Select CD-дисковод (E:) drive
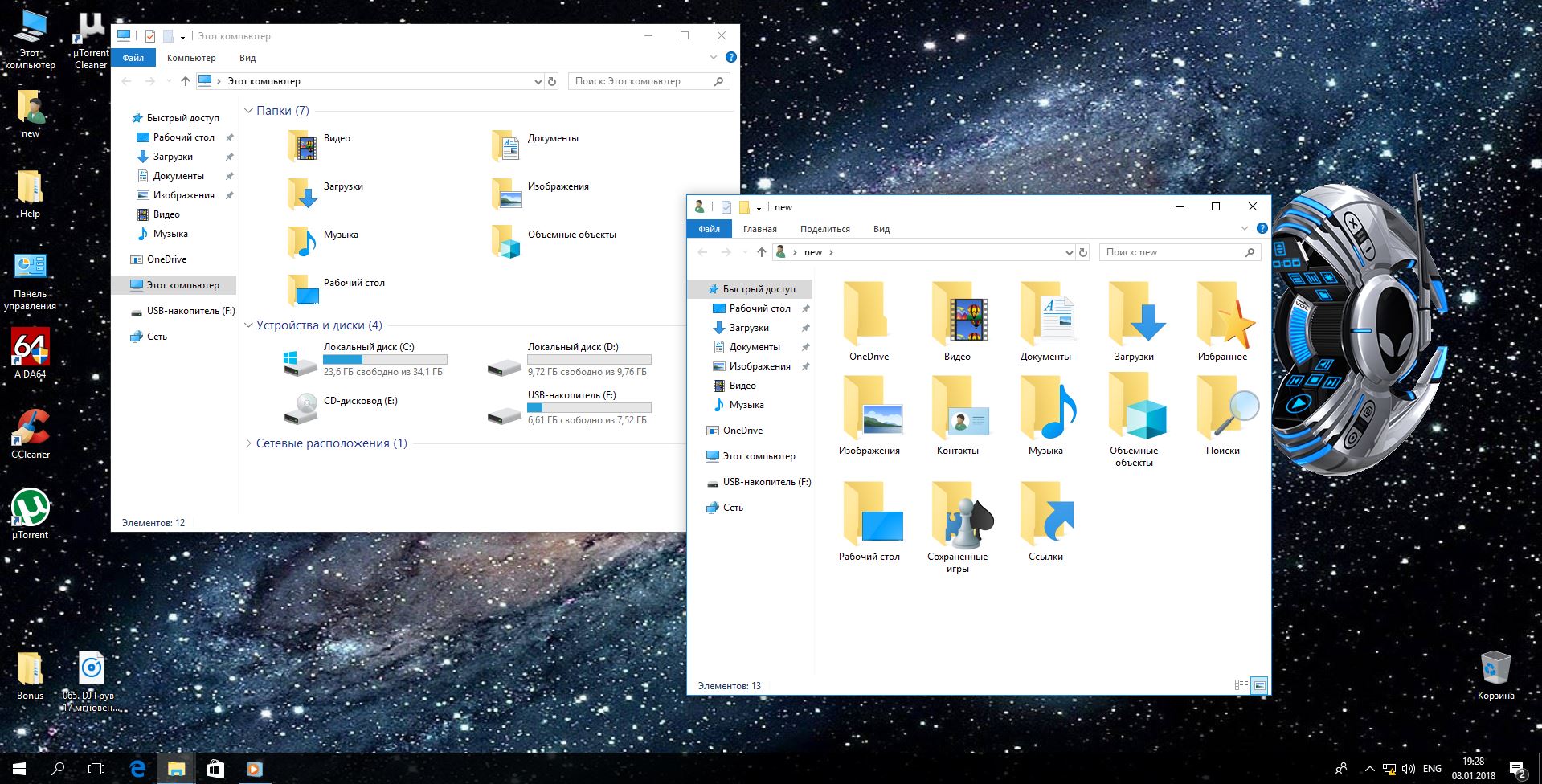 click(341, 407)
